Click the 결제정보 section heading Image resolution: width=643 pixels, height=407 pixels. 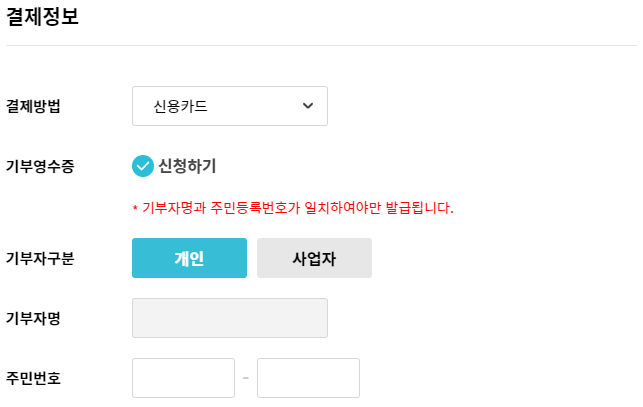pos(42,17)
